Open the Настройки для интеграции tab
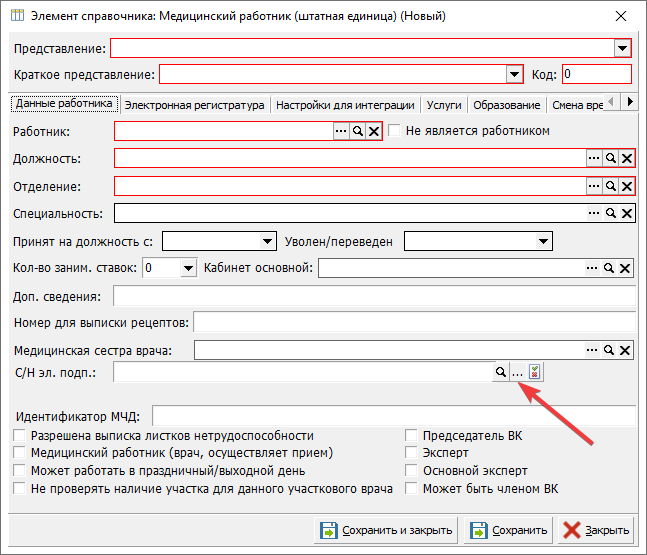The width and height of the screenshot is (647, 555). pos(345,104)
